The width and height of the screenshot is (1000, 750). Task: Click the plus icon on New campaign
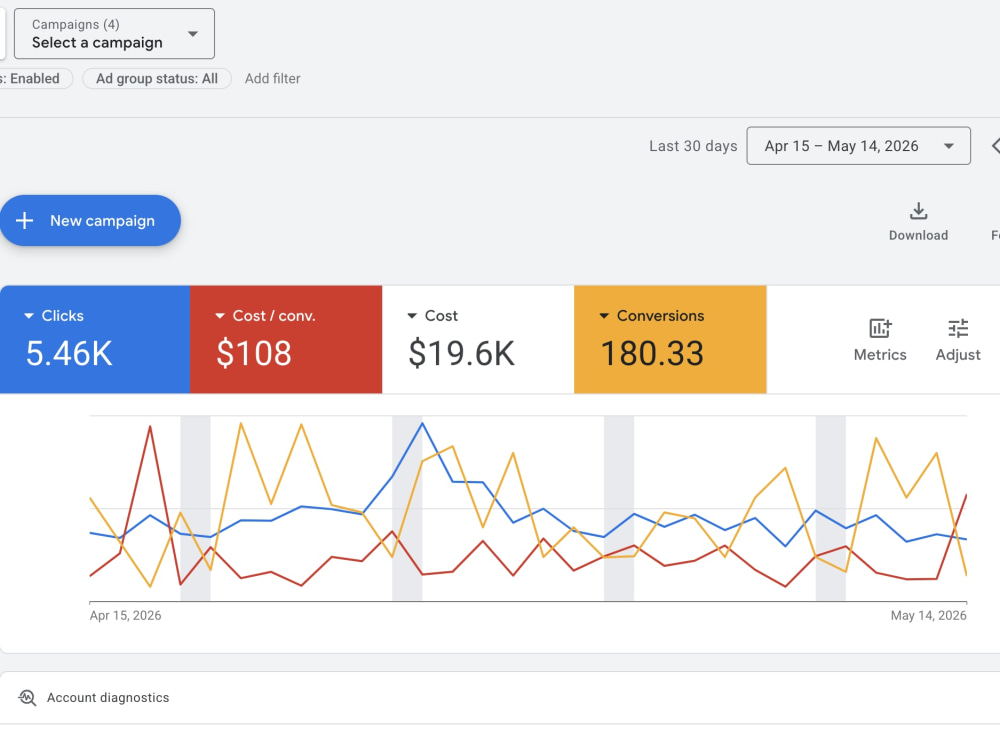[x=24, y=221]
